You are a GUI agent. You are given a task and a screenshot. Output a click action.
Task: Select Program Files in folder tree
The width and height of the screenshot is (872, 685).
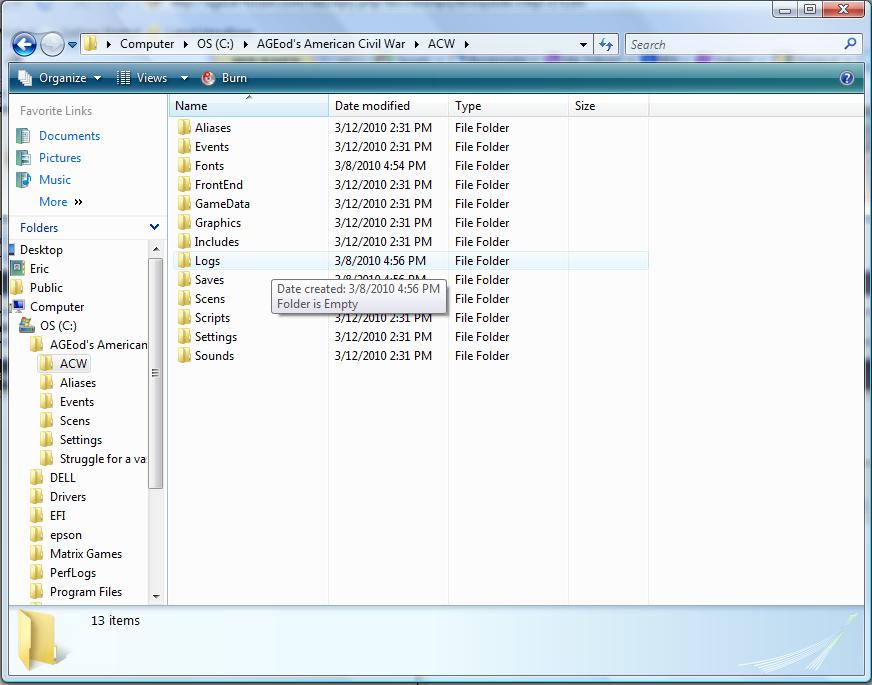tap(86, 592)
